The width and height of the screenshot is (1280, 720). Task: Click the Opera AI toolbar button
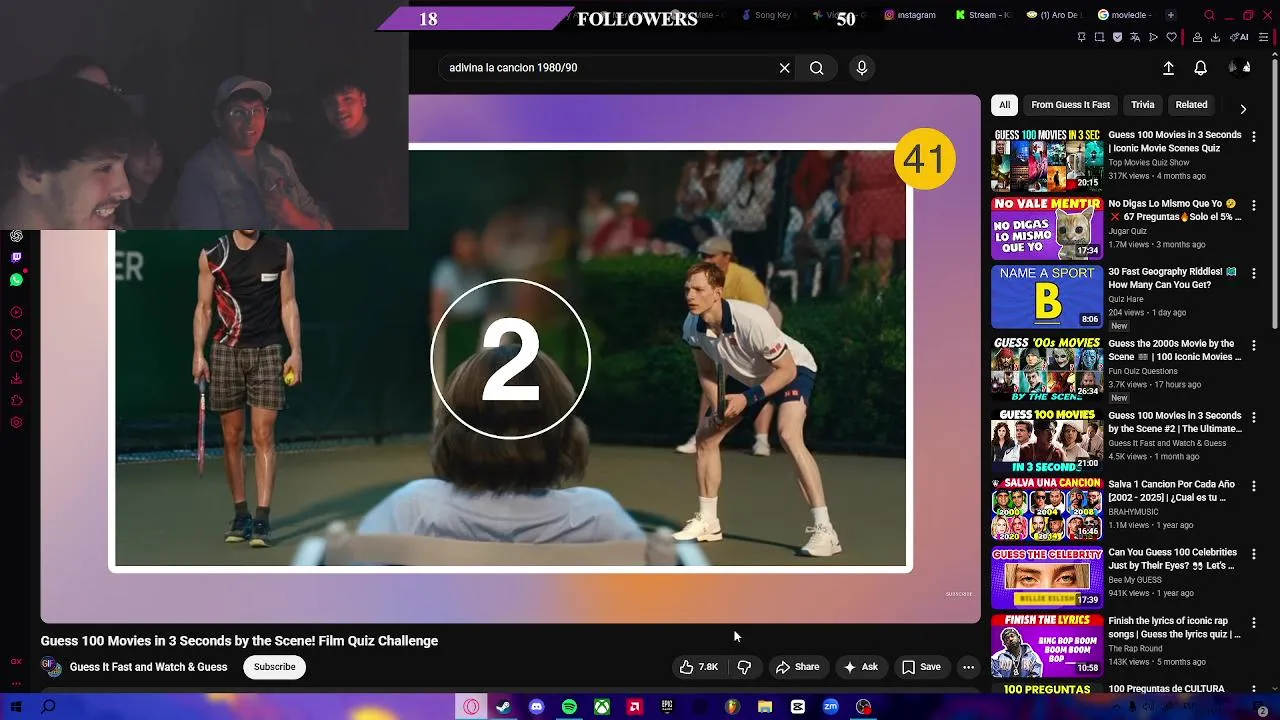click(x=1240, y=38)
